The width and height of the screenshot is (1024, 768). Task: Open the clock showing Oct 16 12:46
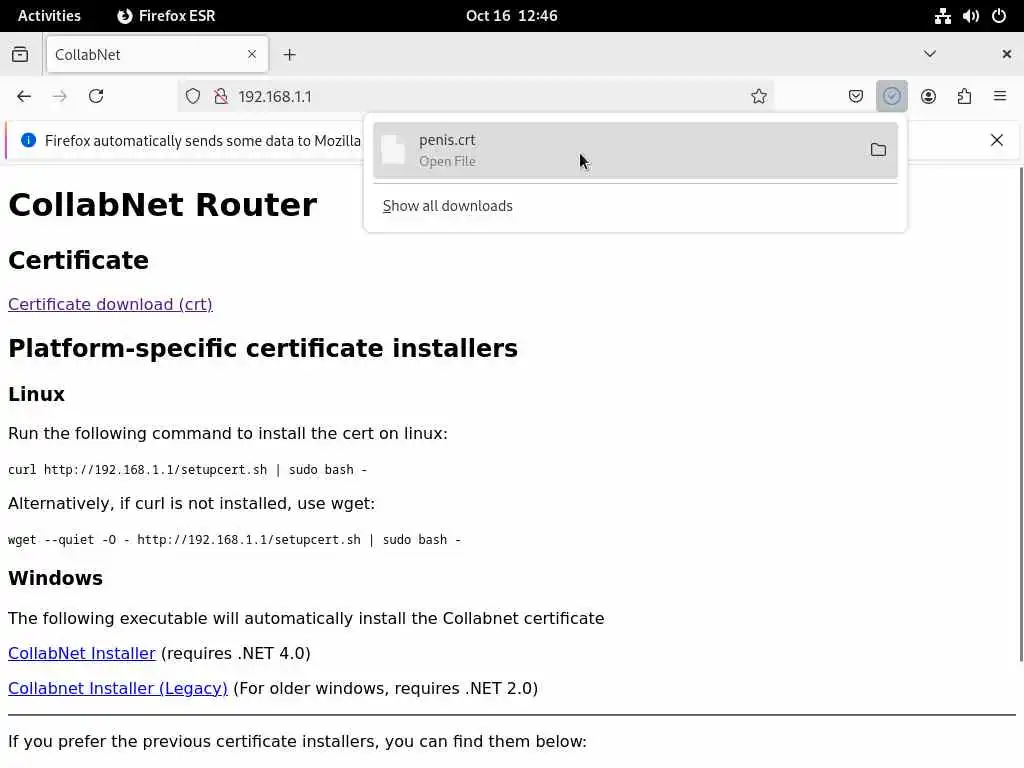[512, 16]
